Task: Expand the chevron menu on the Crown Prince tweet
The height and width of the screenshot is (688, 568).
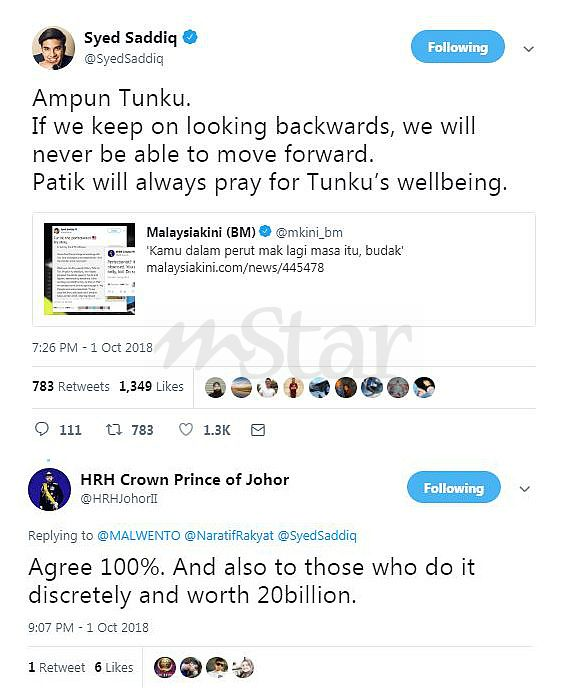Action: 525,489
